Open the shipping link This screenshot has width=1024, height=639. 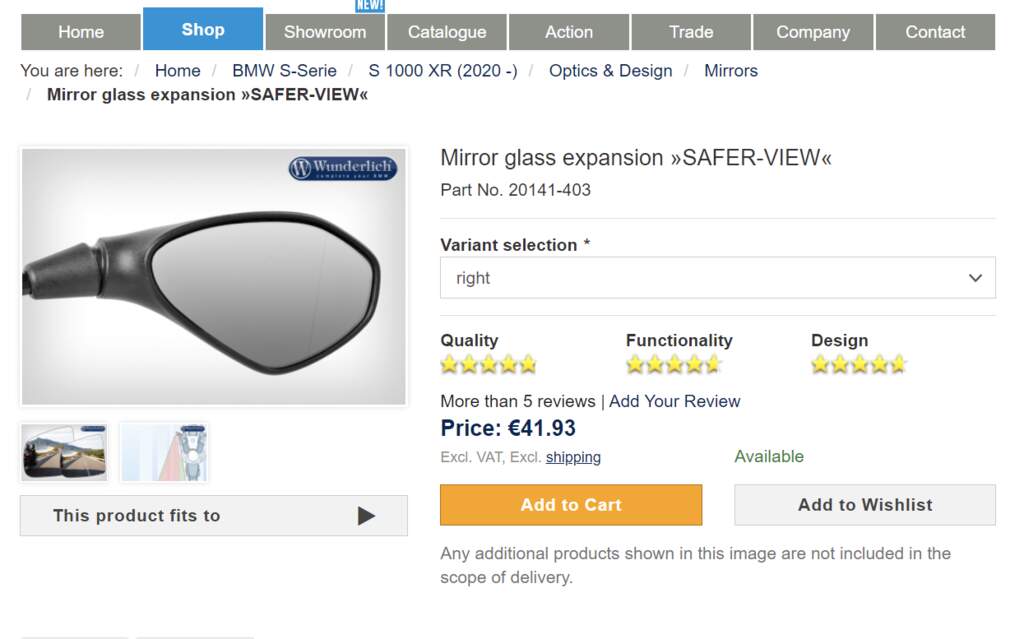tap(573, 457)
